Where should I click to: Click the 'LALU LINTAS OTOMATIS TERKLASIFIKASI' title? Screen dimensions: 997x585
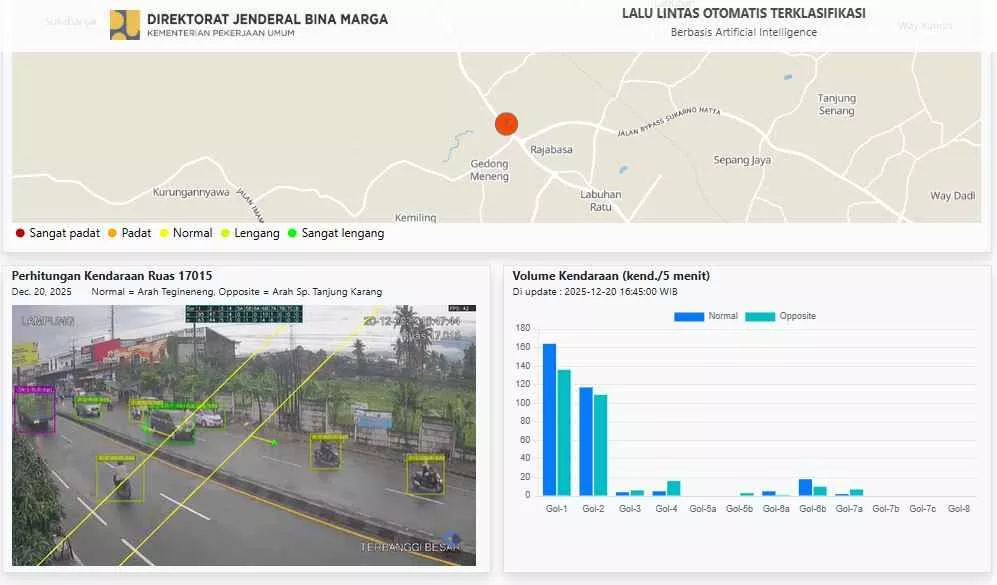tap(743, 13)
